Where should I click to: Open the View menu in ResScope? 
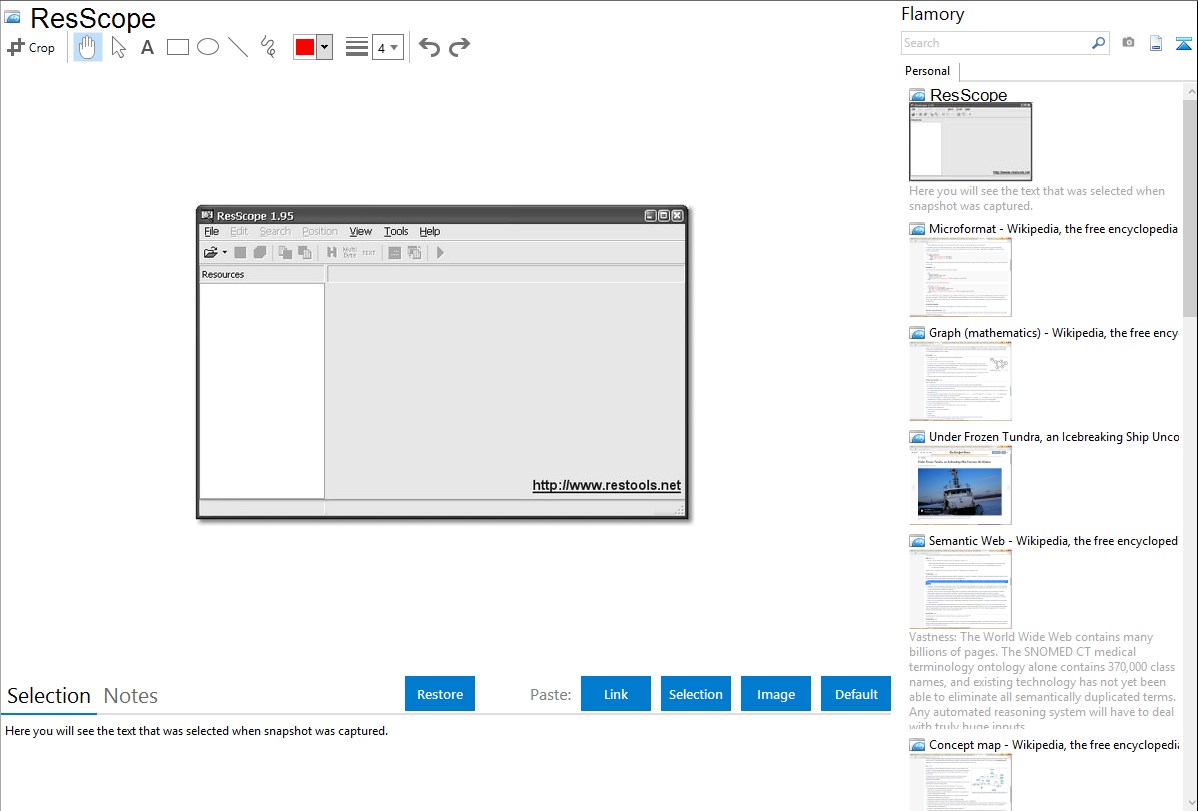point(361,232)
